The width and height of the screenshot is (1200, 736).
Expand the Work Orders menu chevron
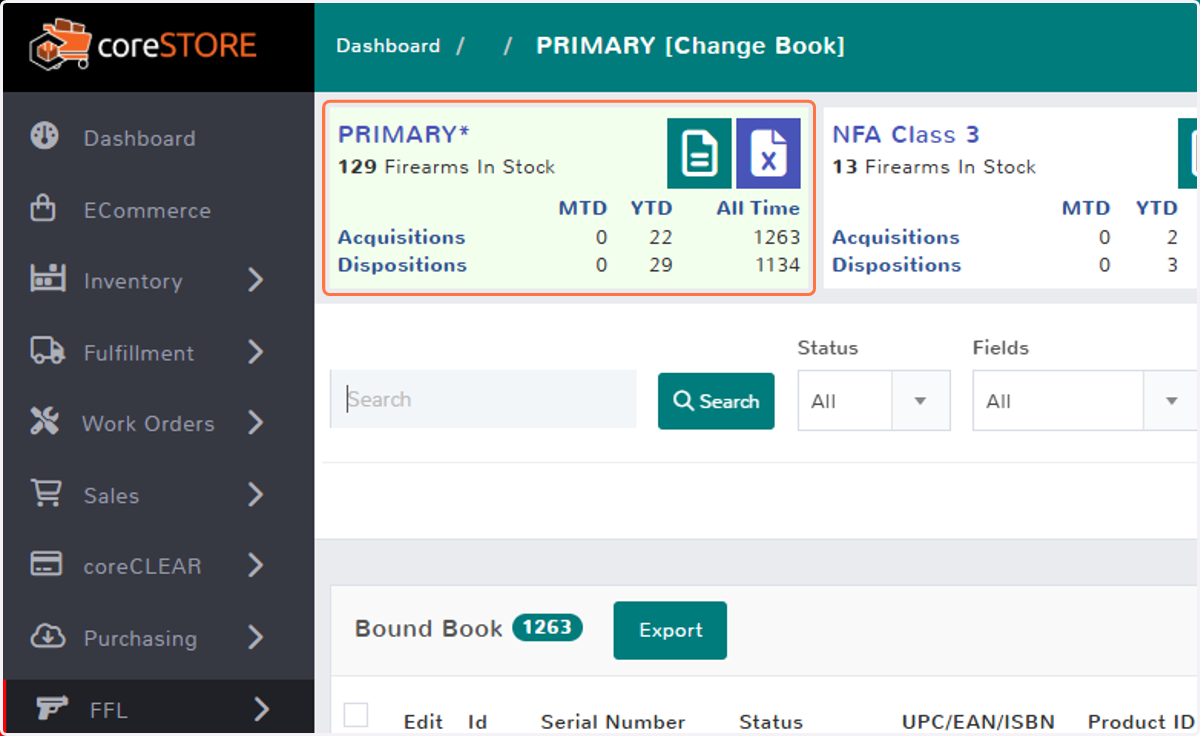tap(256, 423)
